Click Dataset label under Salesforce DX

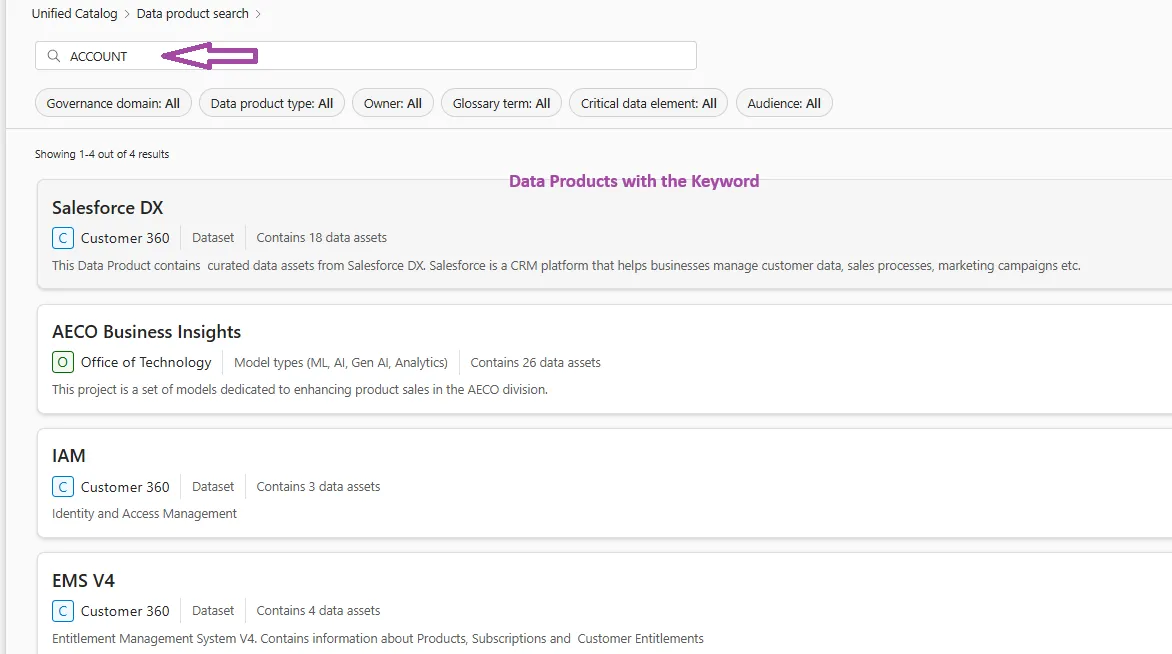213,238
